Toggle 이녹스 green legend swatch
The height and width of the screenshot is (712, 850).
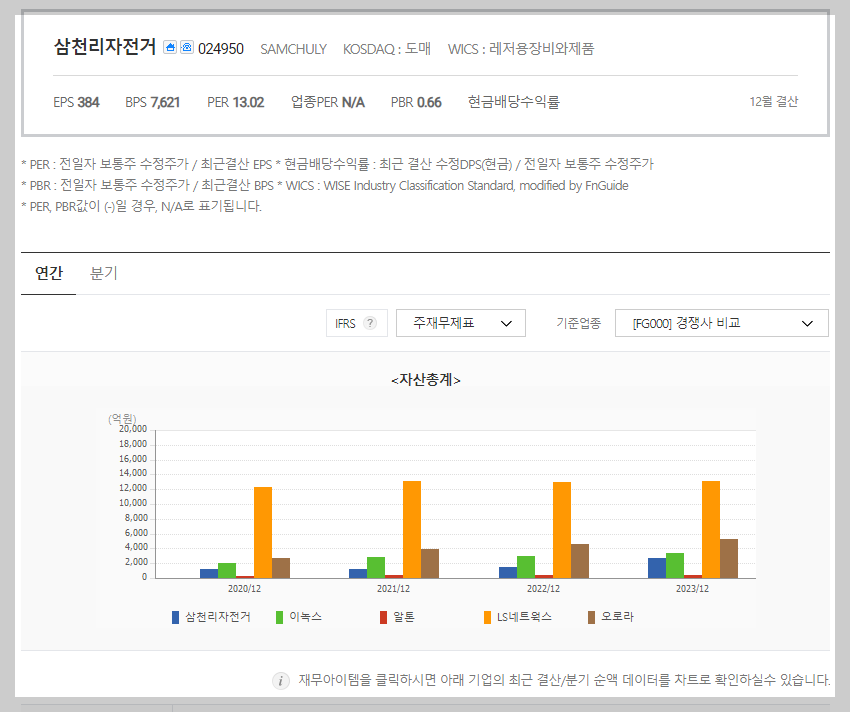click(279, 617)
